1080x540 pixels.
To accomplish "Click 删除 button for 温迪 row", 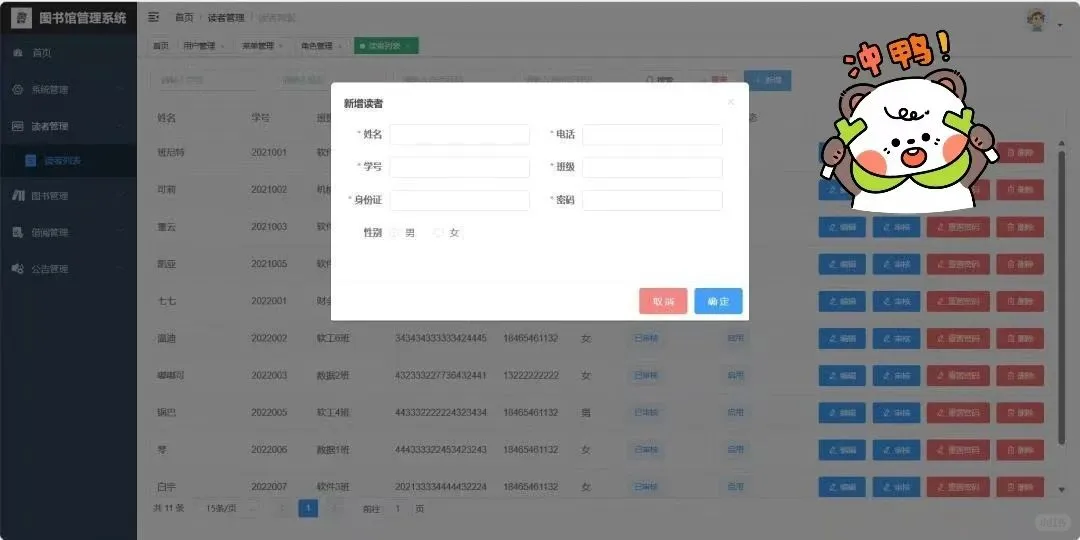I will [x=1020, y=339].
